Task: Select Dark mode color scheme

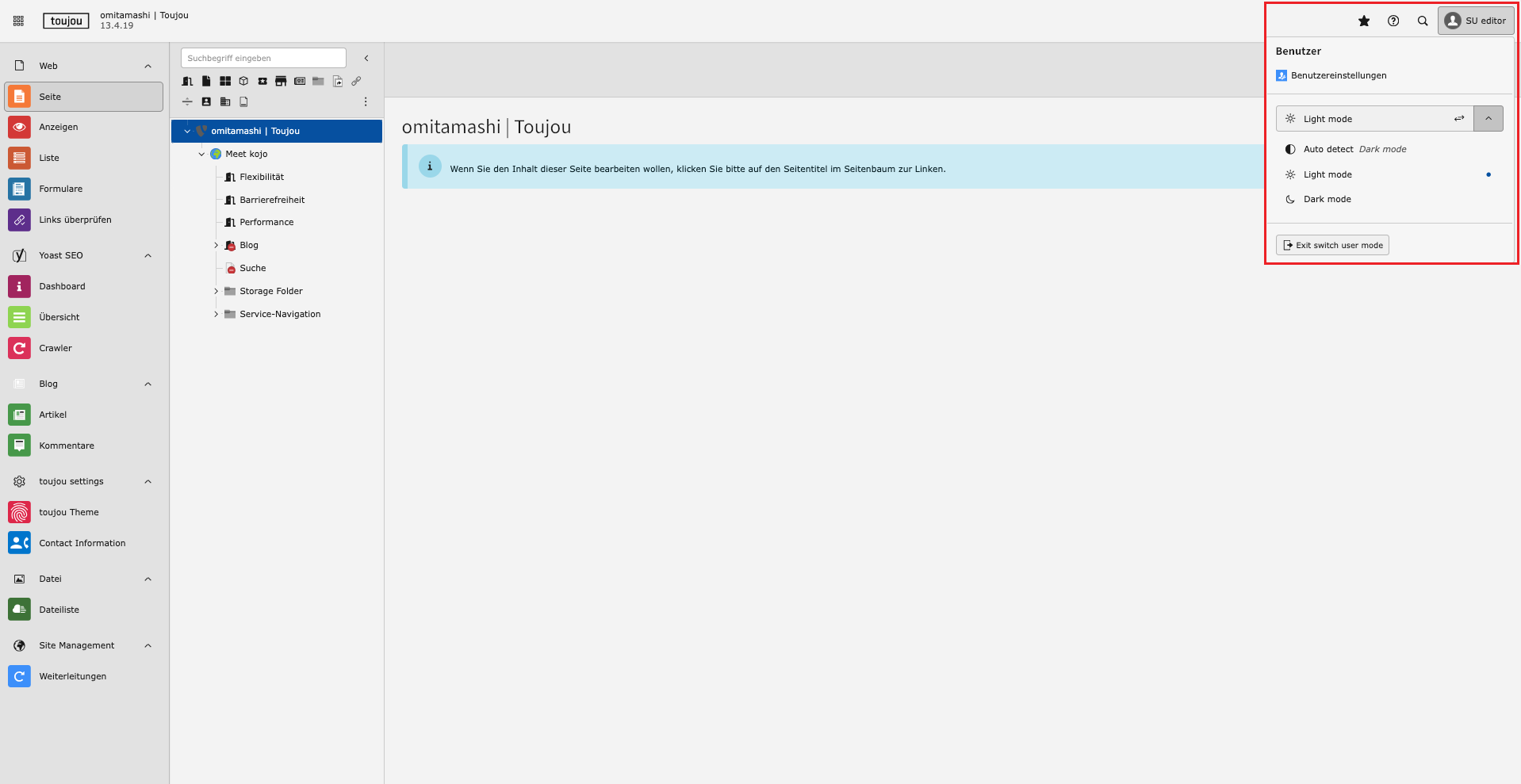Action: [1327, 200]
